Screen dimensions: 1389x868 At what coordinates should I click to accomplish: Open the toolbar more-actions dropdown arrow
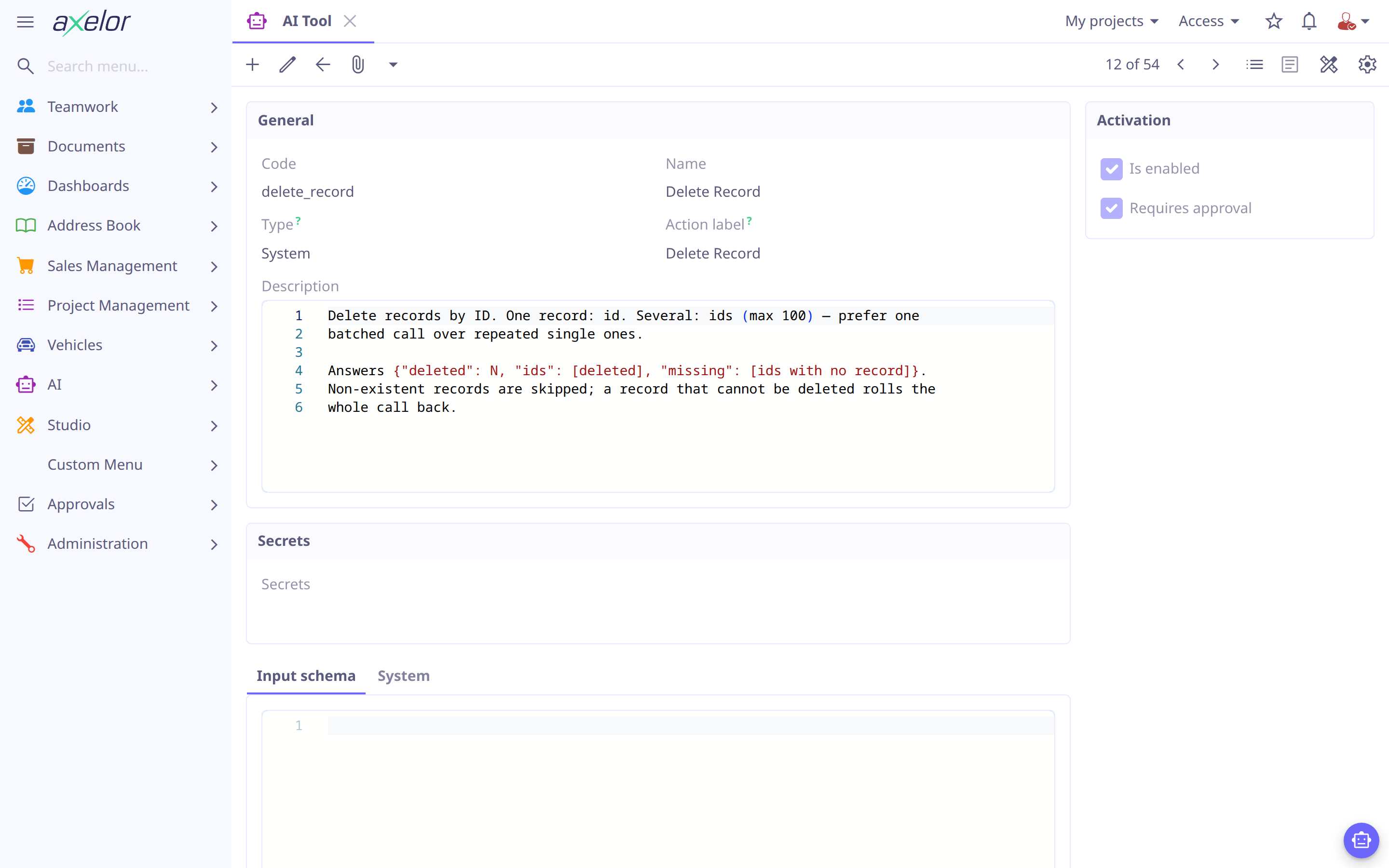coord(393,65)
